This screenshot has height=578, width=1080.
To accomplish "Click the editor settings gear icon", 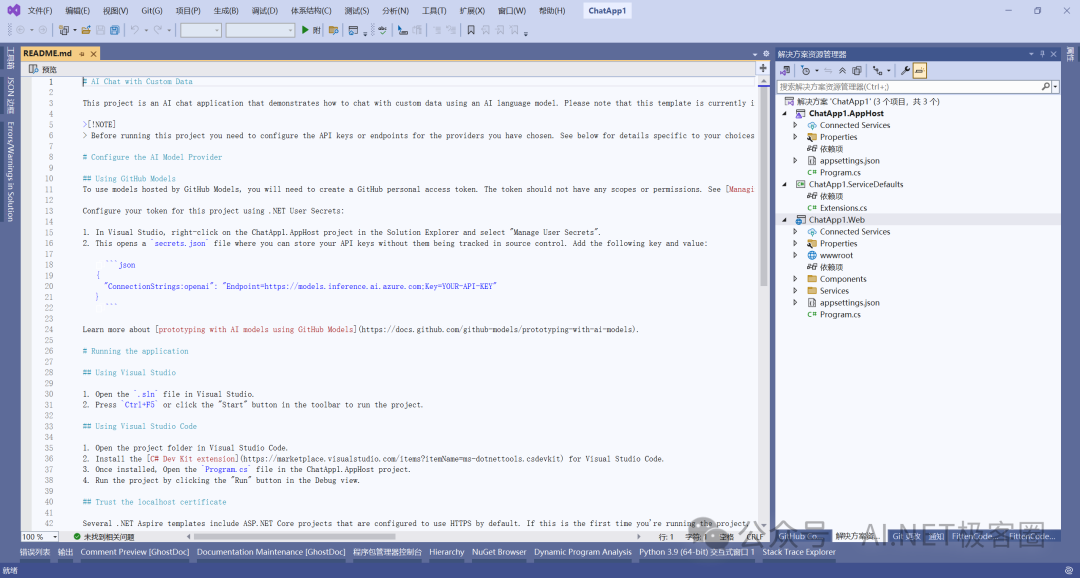I will click(766, 54).
